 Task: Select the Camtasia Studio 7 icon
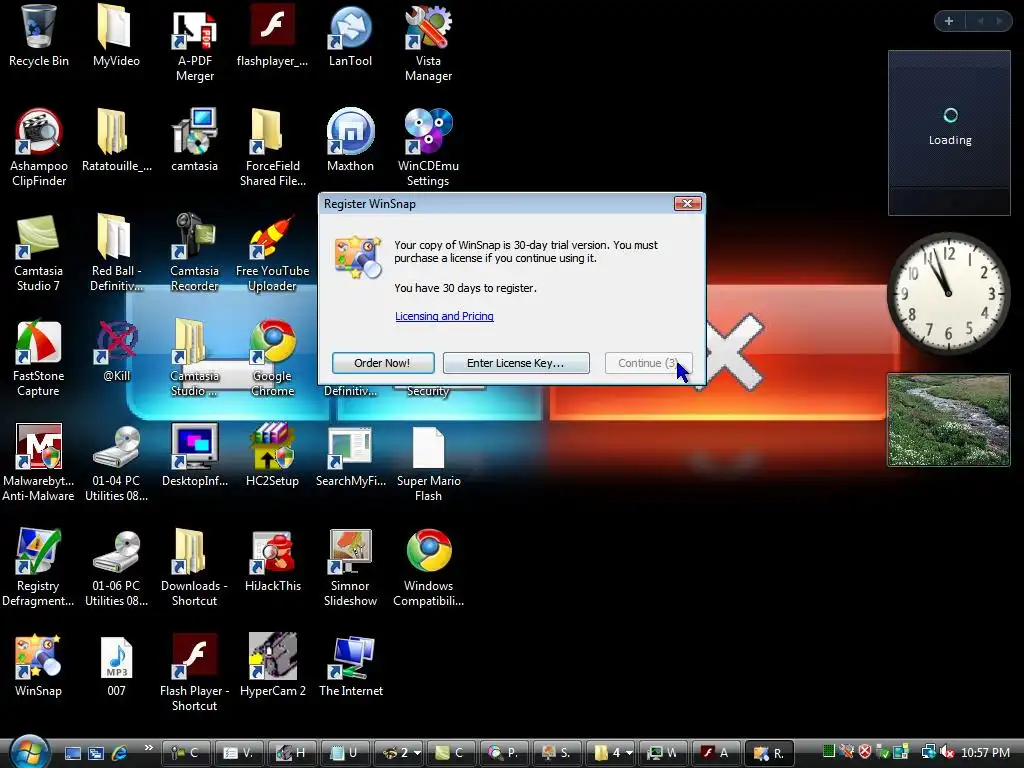tap(38, 236)
